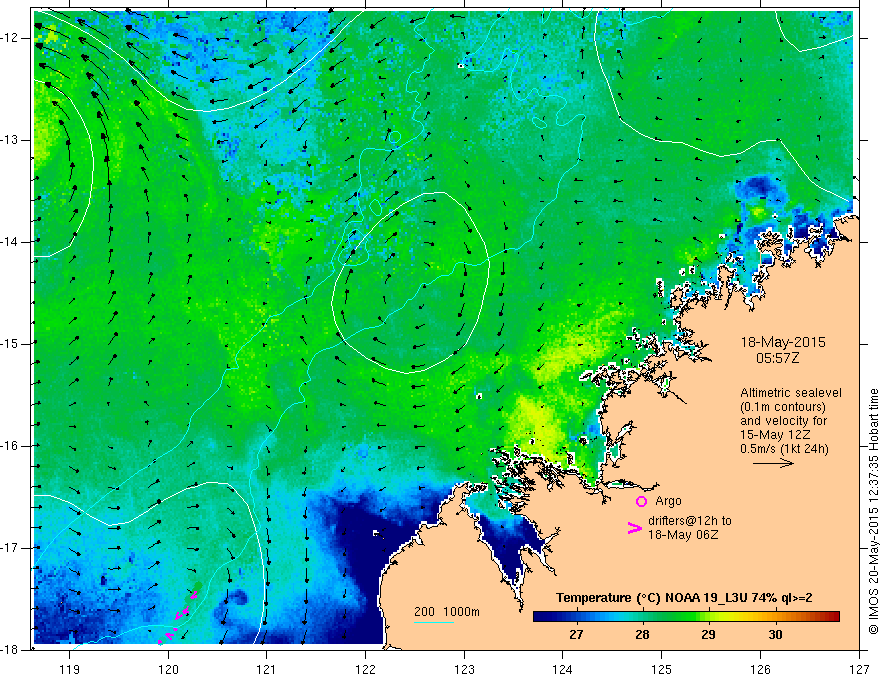The image size is (880, 680).
Task: Click the magenta drifters arrowhead legend symbol
Action: [x=634, y=528]
